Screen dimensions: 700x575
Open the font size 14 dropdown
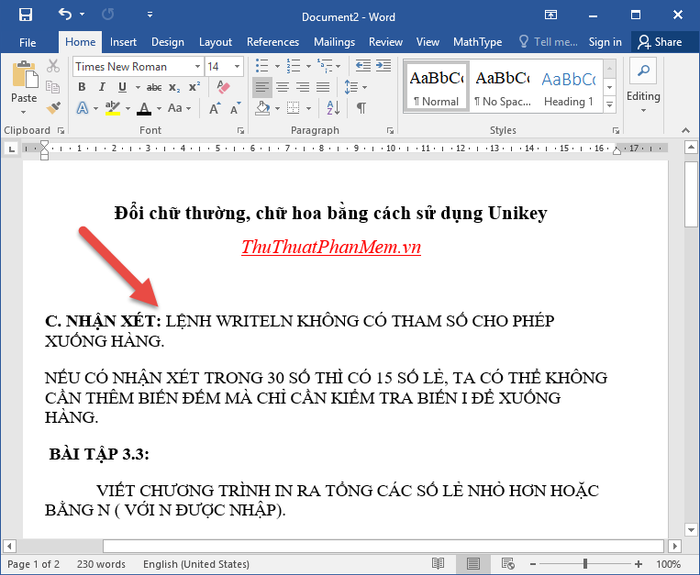pyautogui.click(x=238, y=67)
